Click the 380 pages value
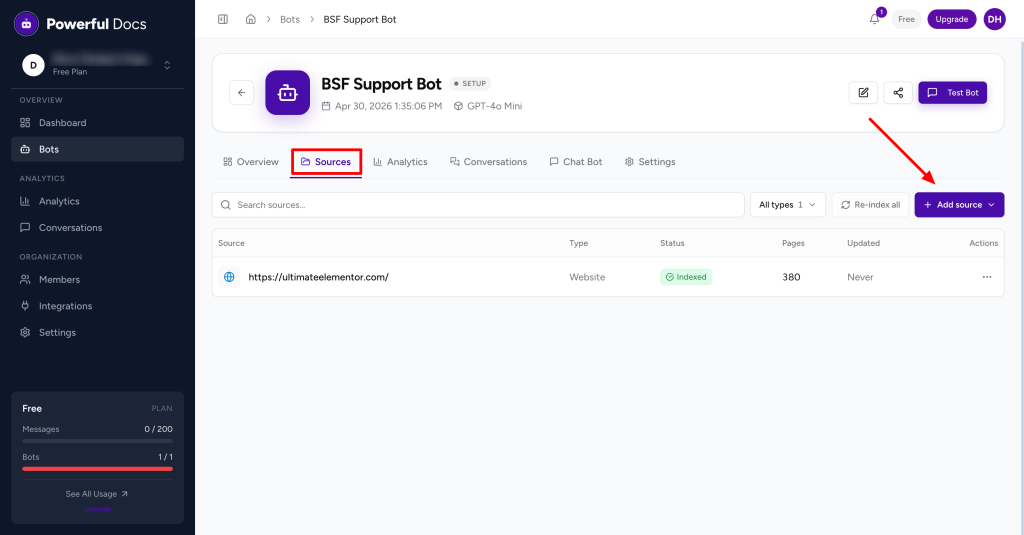This screenshot has height=535, width=1024. 791,277
